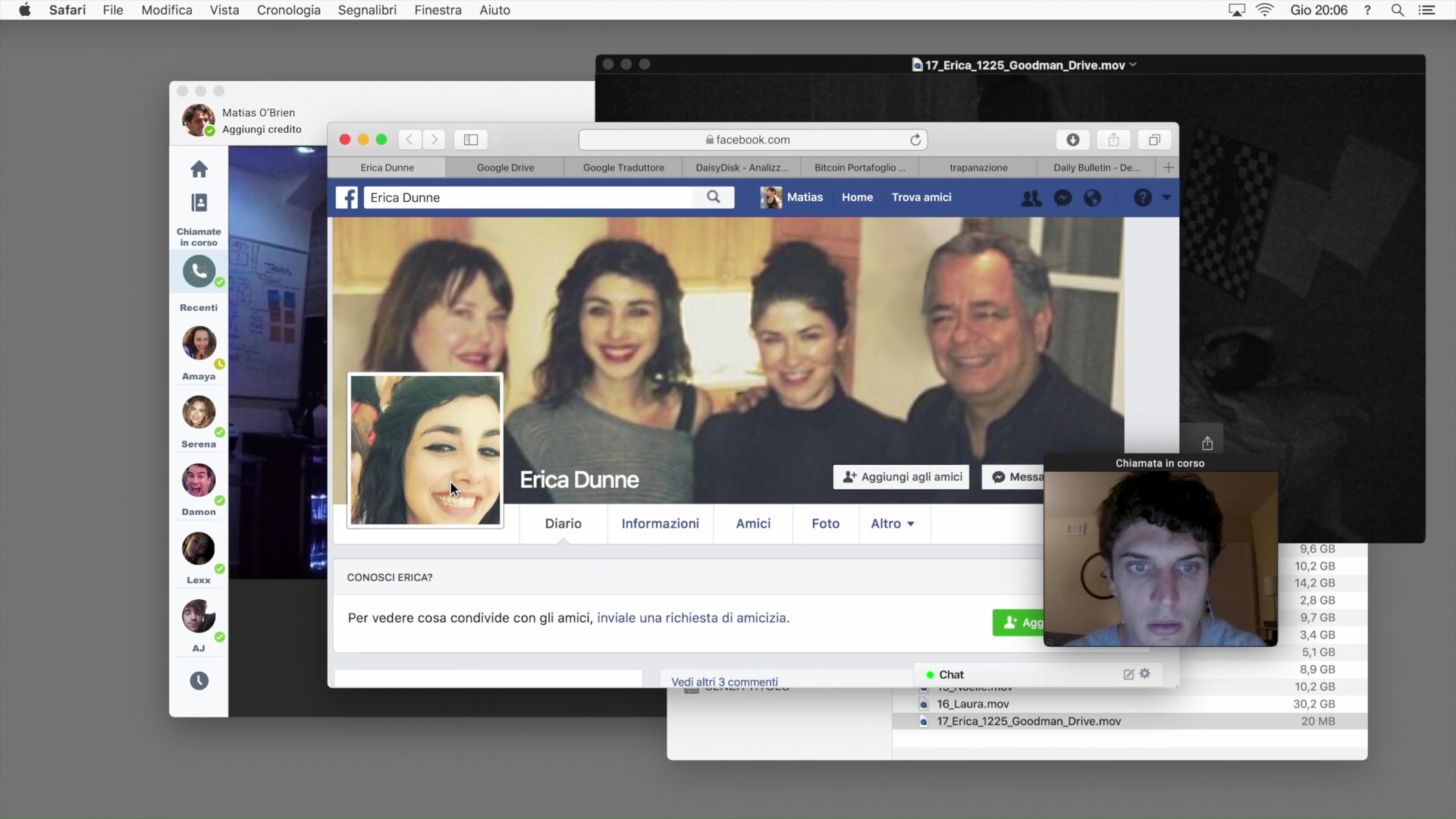
Task: Expand the video window title dropdown
Action: 1133,65
